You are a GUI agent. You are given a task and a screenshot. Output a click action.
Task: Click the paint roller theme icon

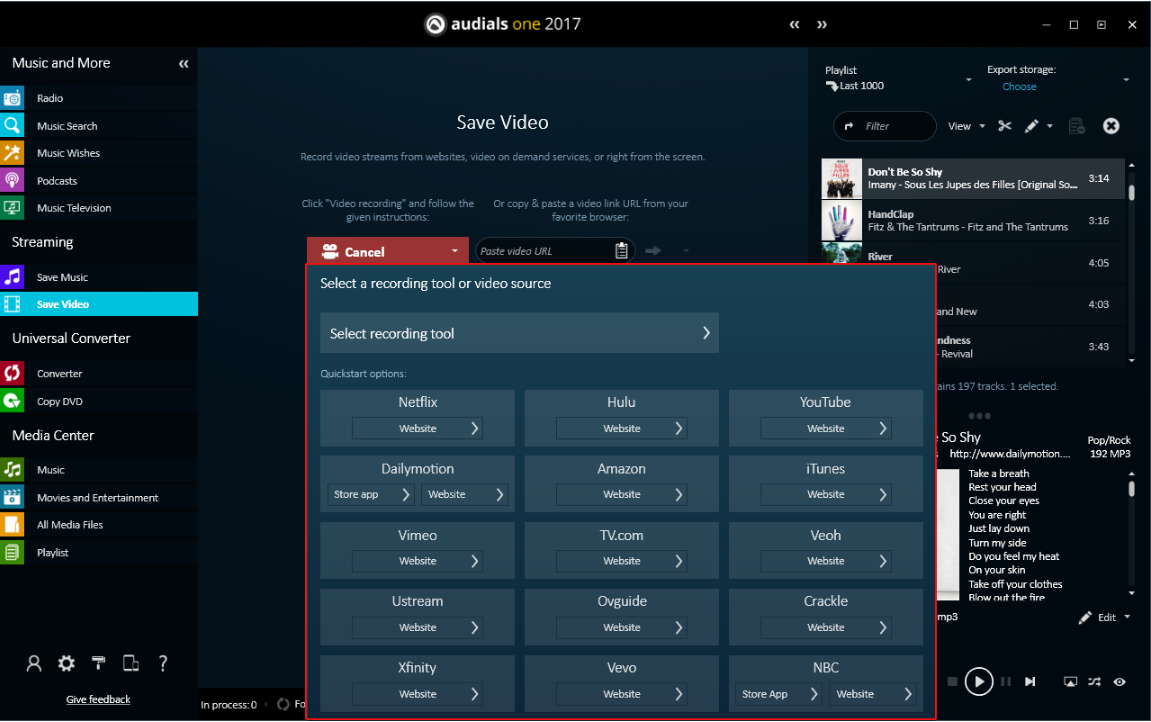click(98, 663)
